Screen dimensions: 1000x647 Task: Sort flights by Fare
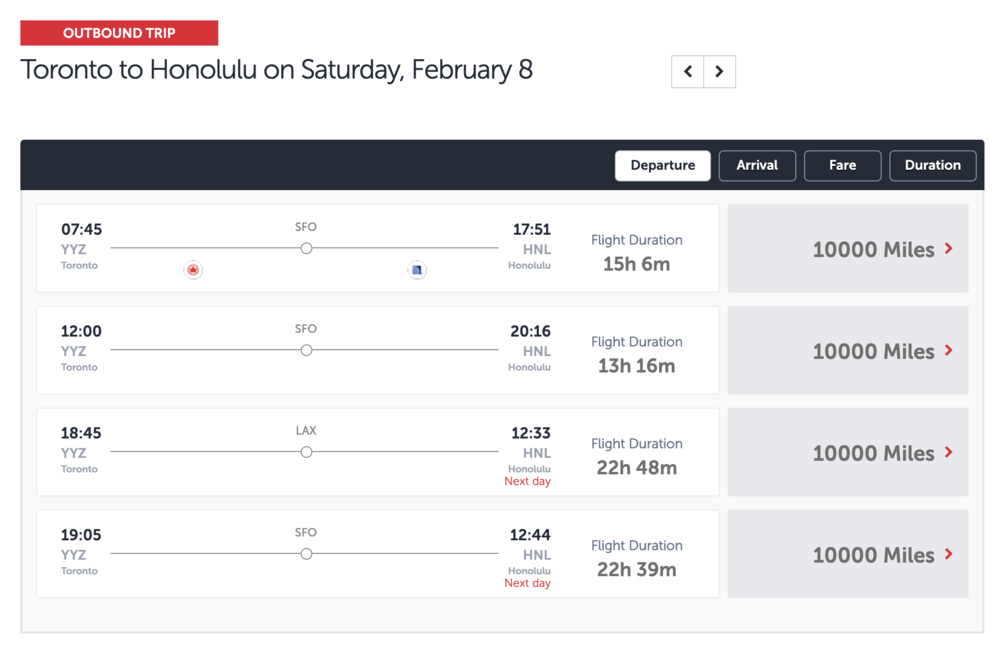[x=842, y=165]
